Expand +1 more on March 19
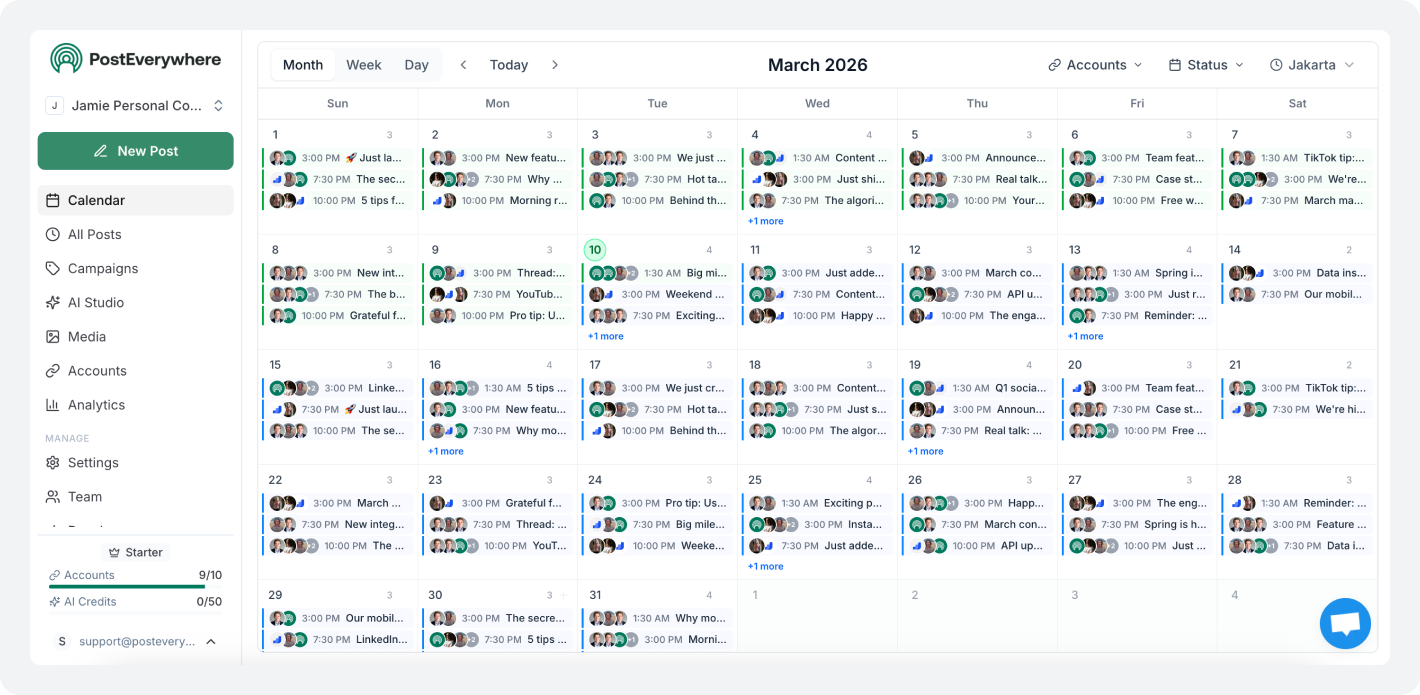This screenshot has height=695, width=1420. click(926, 451)
